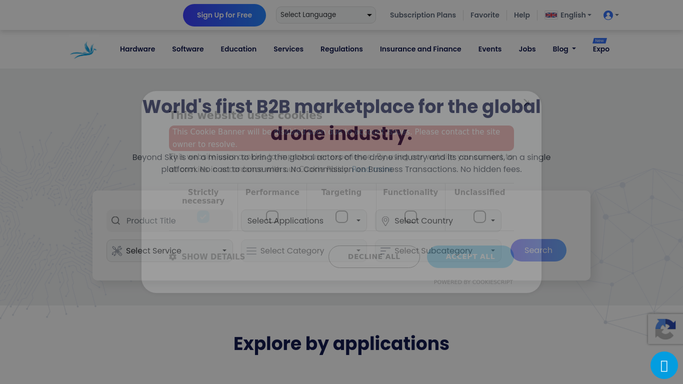Open the Subscription Plans link
The height and width of the screenshot is (384, 683).
coord(423,15)
